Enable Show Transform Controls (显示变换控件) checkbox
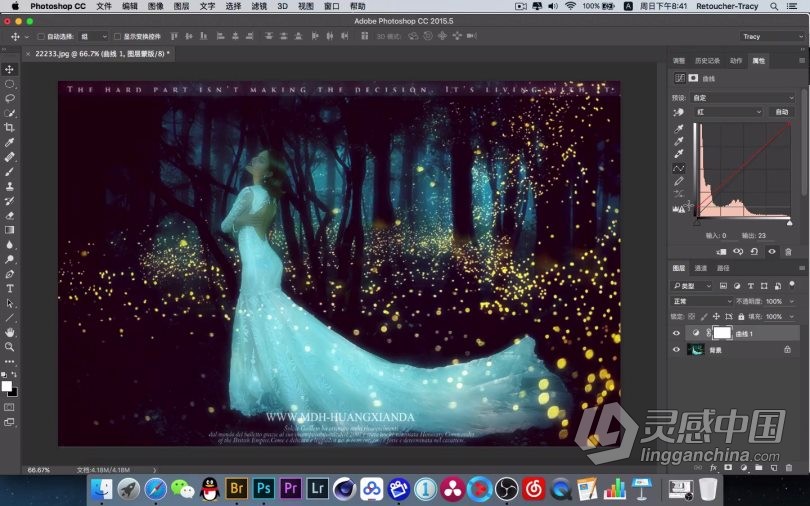This screenshot has height=506, width=810. tap(117, 37)
